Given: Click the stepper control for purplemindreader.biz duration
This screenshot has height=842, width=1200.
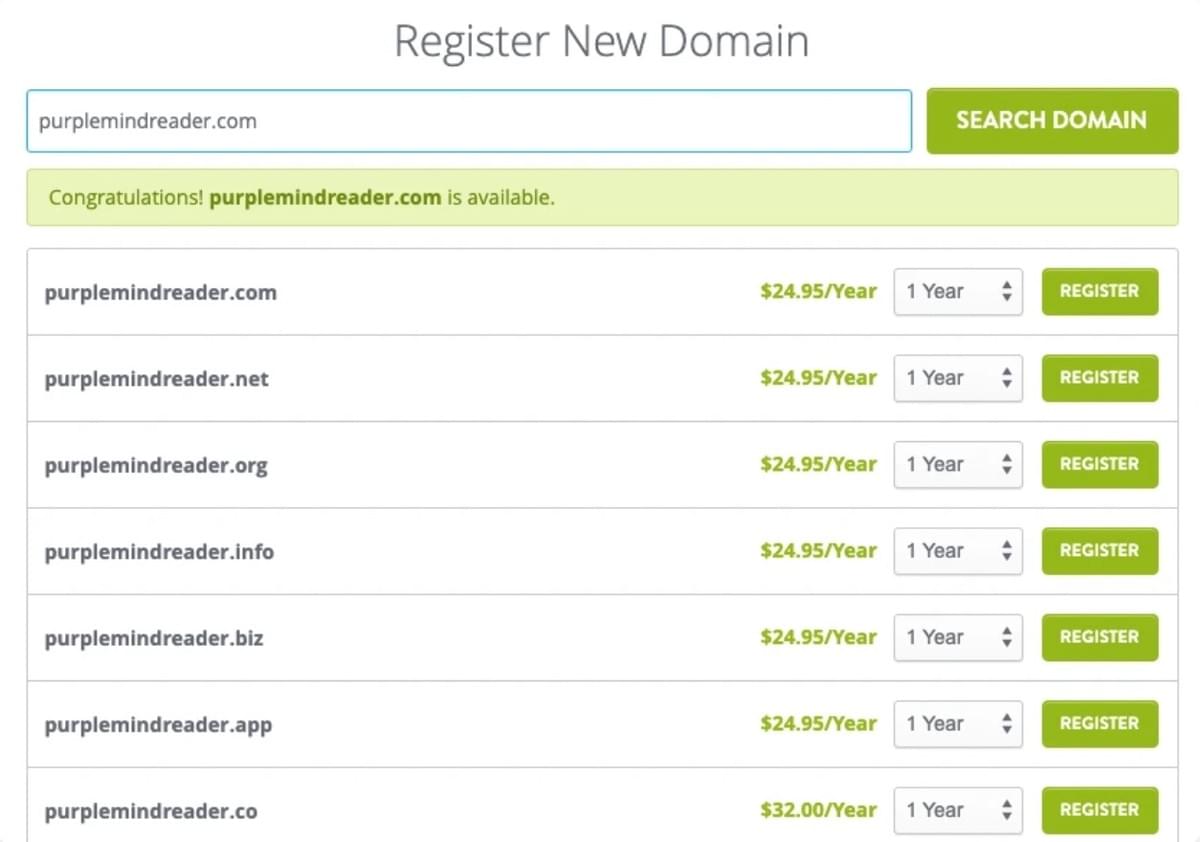Looking at the screenshot, I should click(x=1009, y=637).
